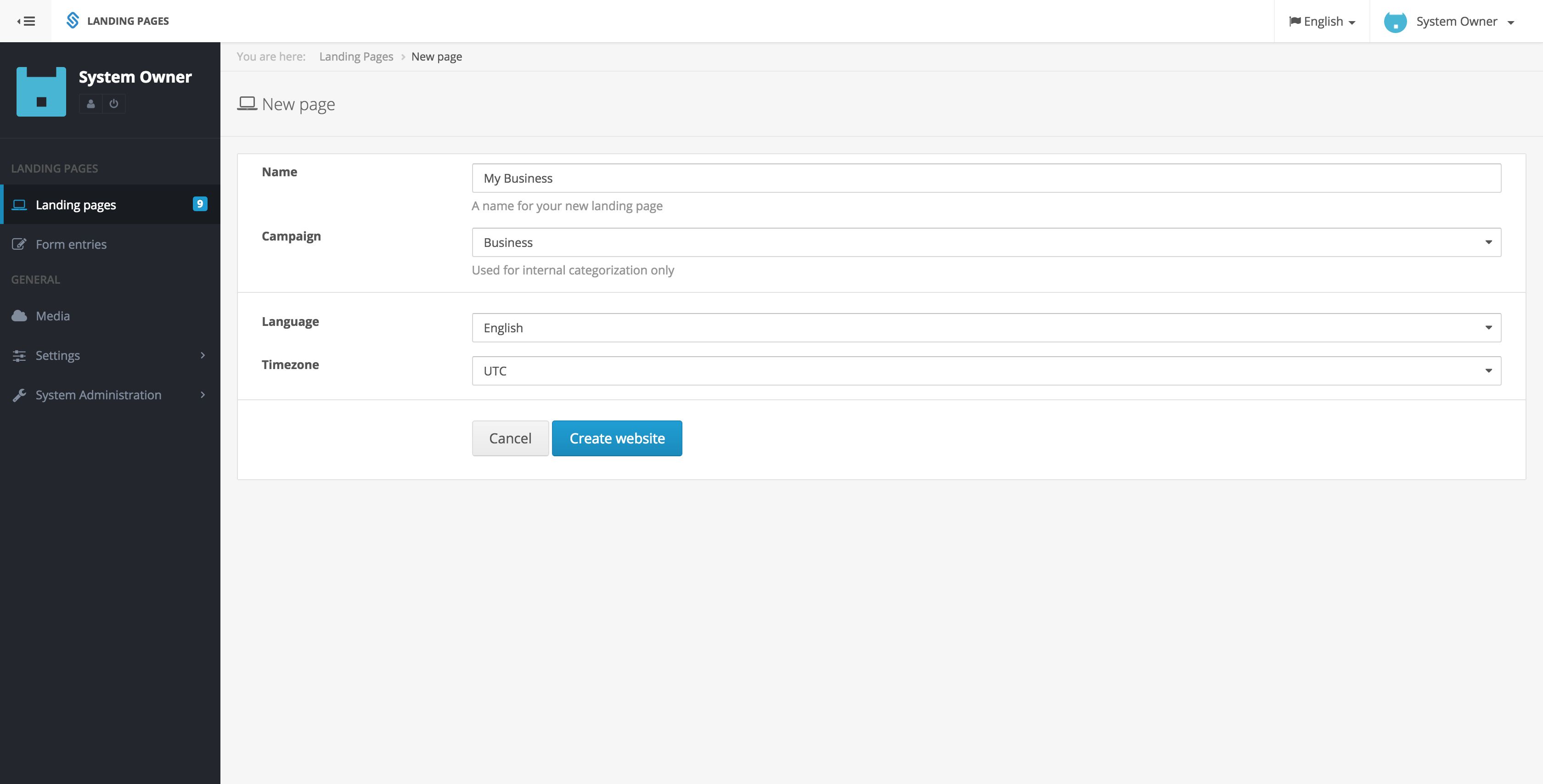Image resolution: width=1543 pixels, height=784 pixels.
Task: Click the large sidebar avatar image
Action: pyautogui.click(x=41, y=91)
